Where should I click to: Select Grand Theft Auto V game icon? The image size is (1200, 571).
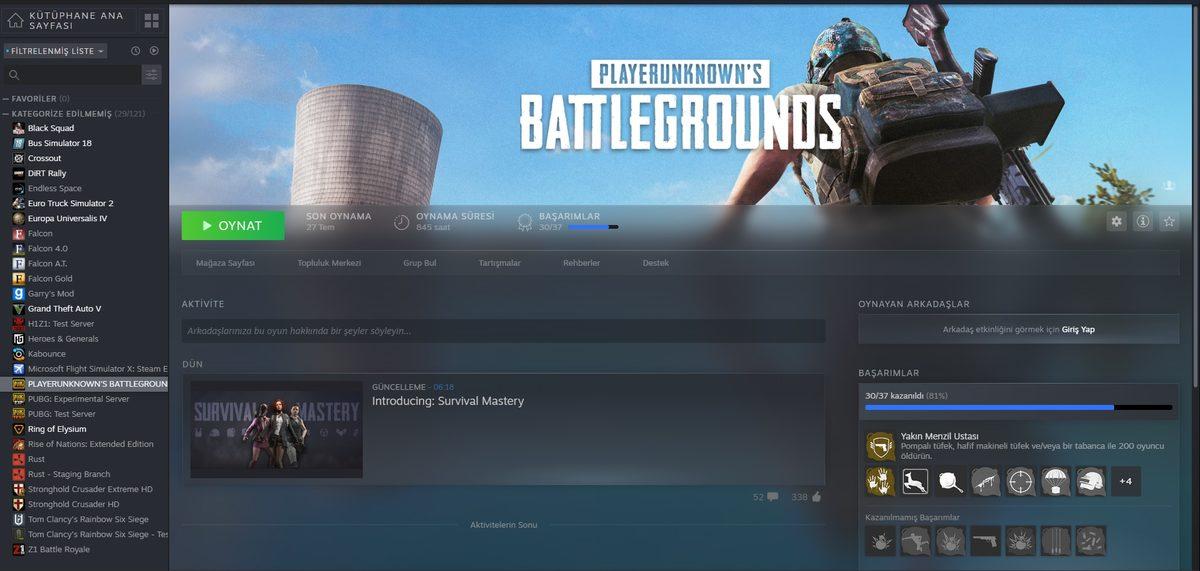click(x=19, y=309)
